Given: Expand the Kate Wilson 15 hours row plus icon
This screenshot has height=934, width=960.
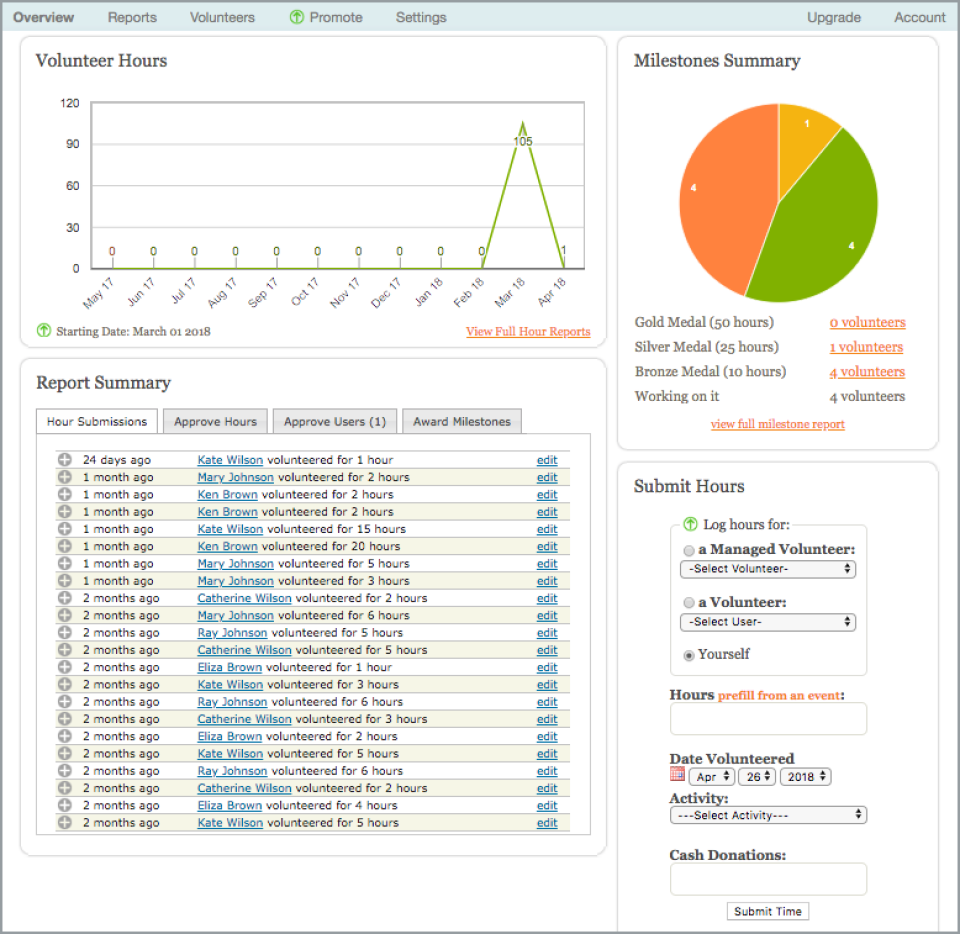Looking at the screenshot, I should click(x=65, y=529).
